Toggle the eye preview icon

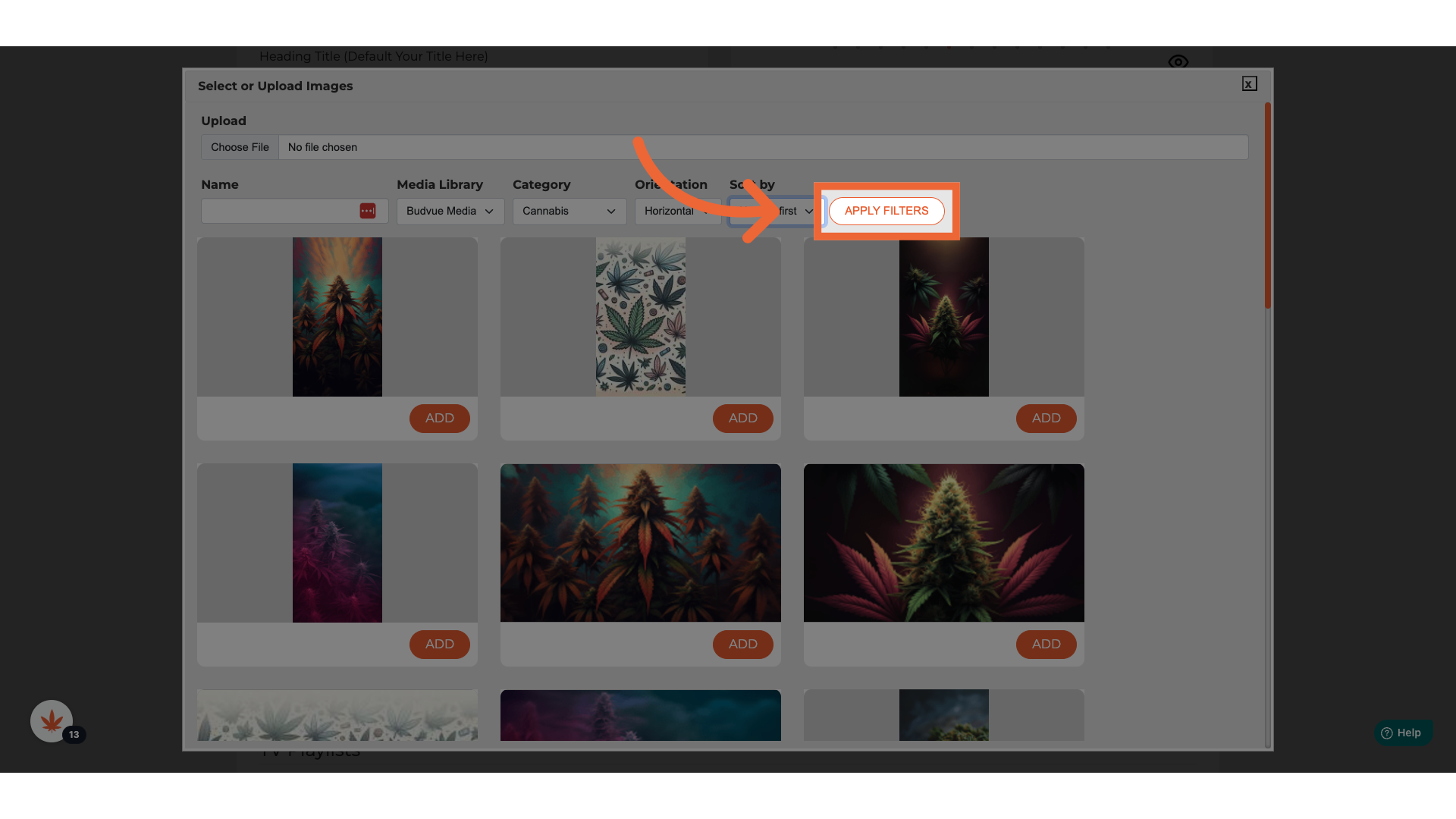click(x=1178, y=61)
